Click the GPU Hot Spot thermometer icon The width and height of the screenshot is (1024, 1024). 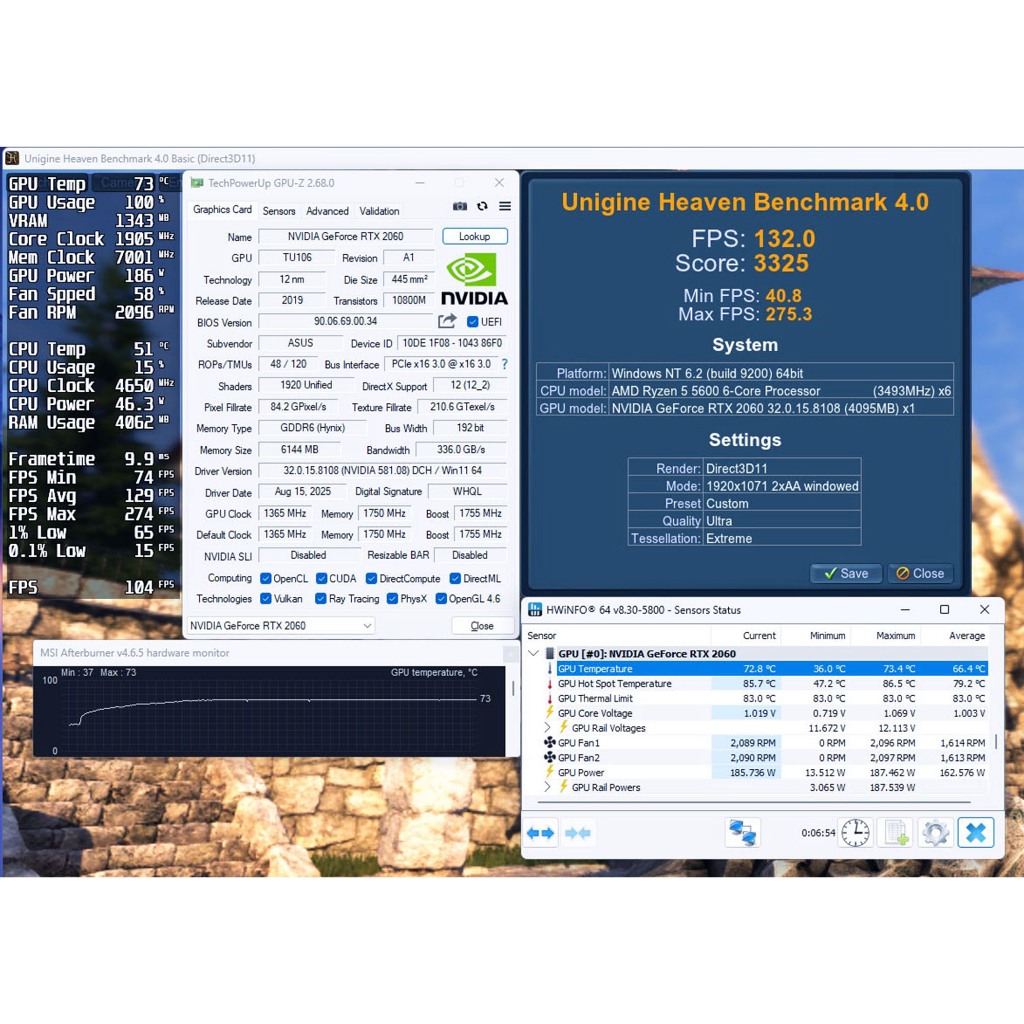(550, 684)
